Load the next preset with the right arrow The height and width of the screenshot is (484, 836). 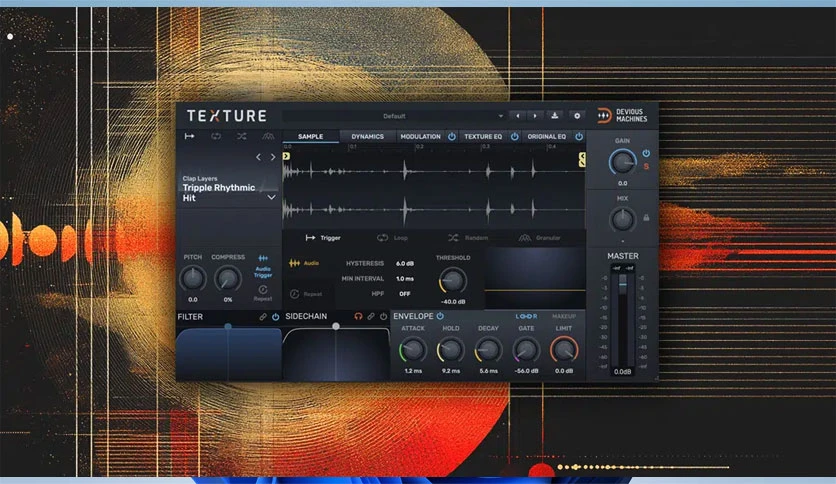coord(535,116)
